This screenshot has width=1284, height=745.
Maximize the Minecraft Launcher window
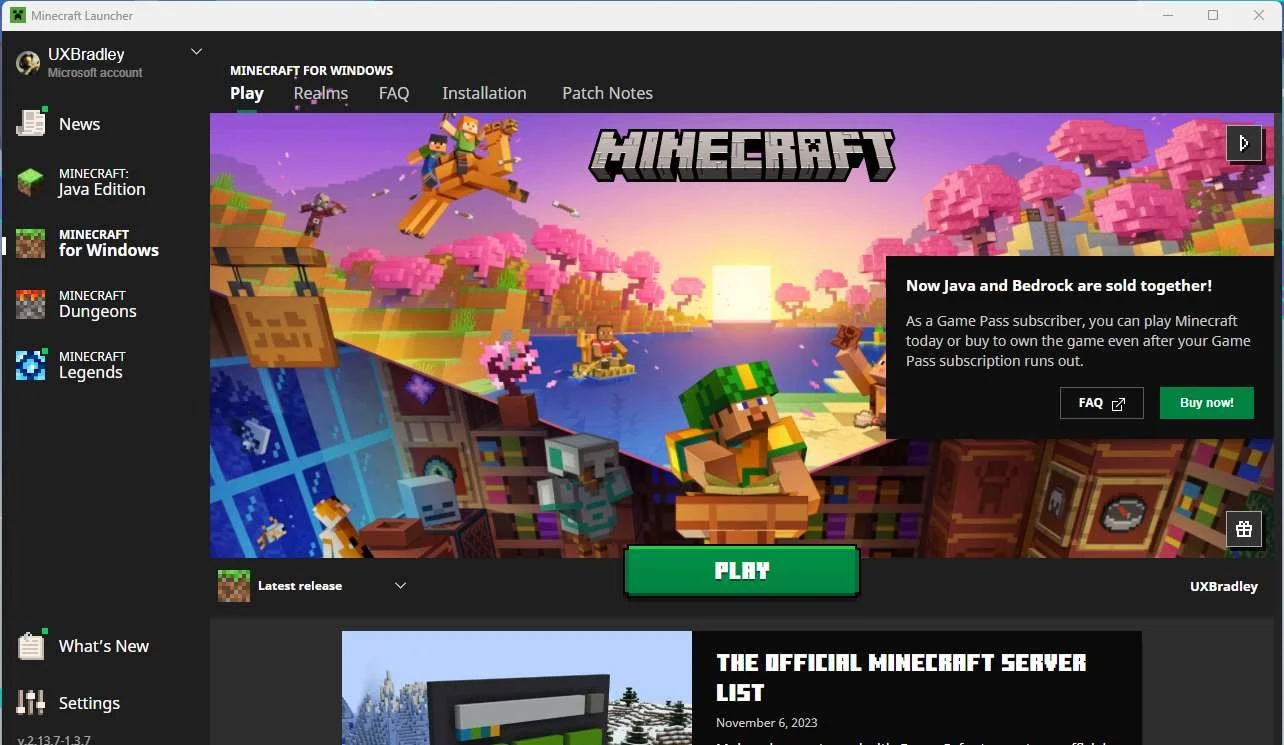[1213, 15]
